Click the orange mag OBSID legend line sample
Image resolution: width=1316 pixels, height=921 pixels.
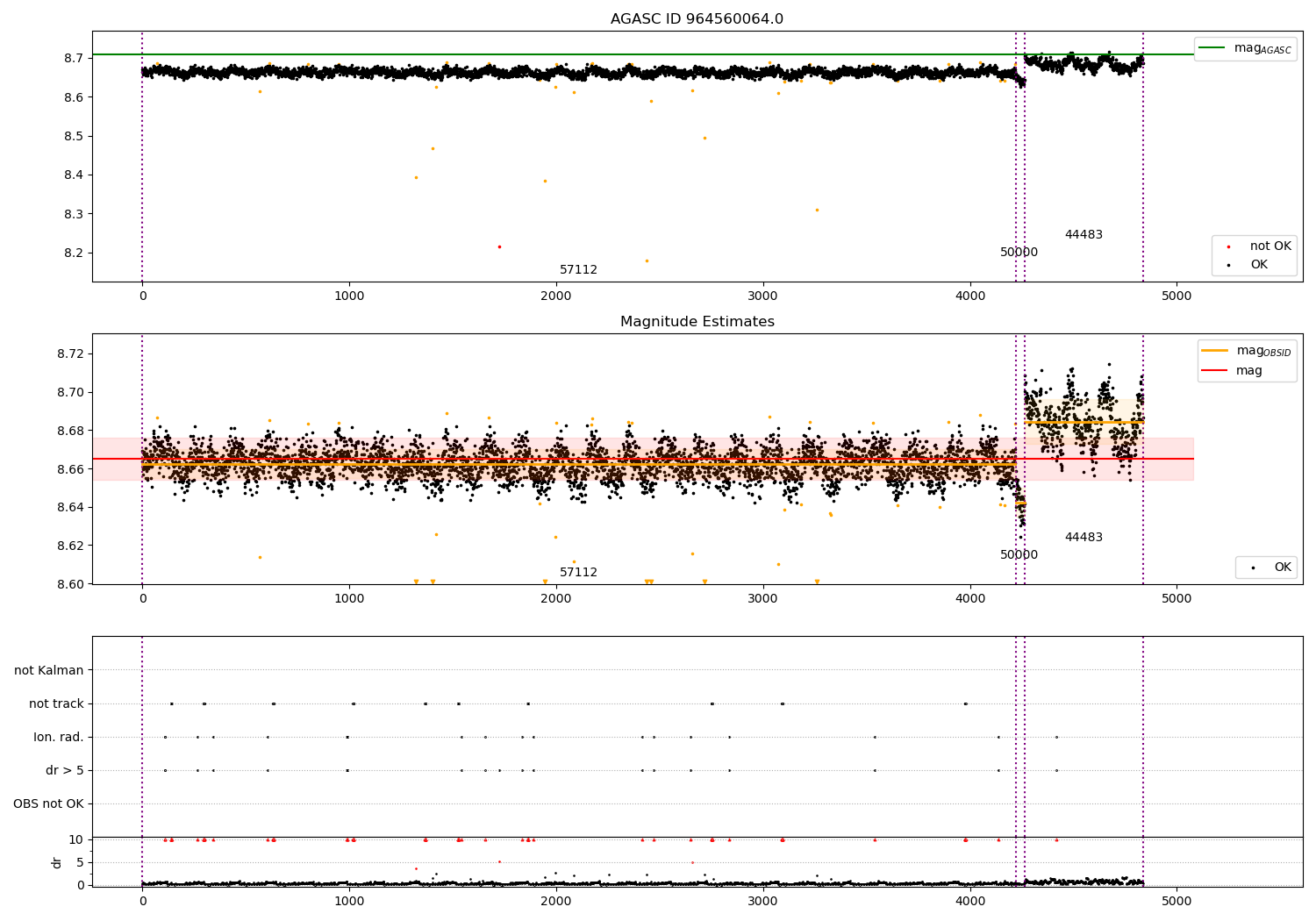coord(1215,351)
